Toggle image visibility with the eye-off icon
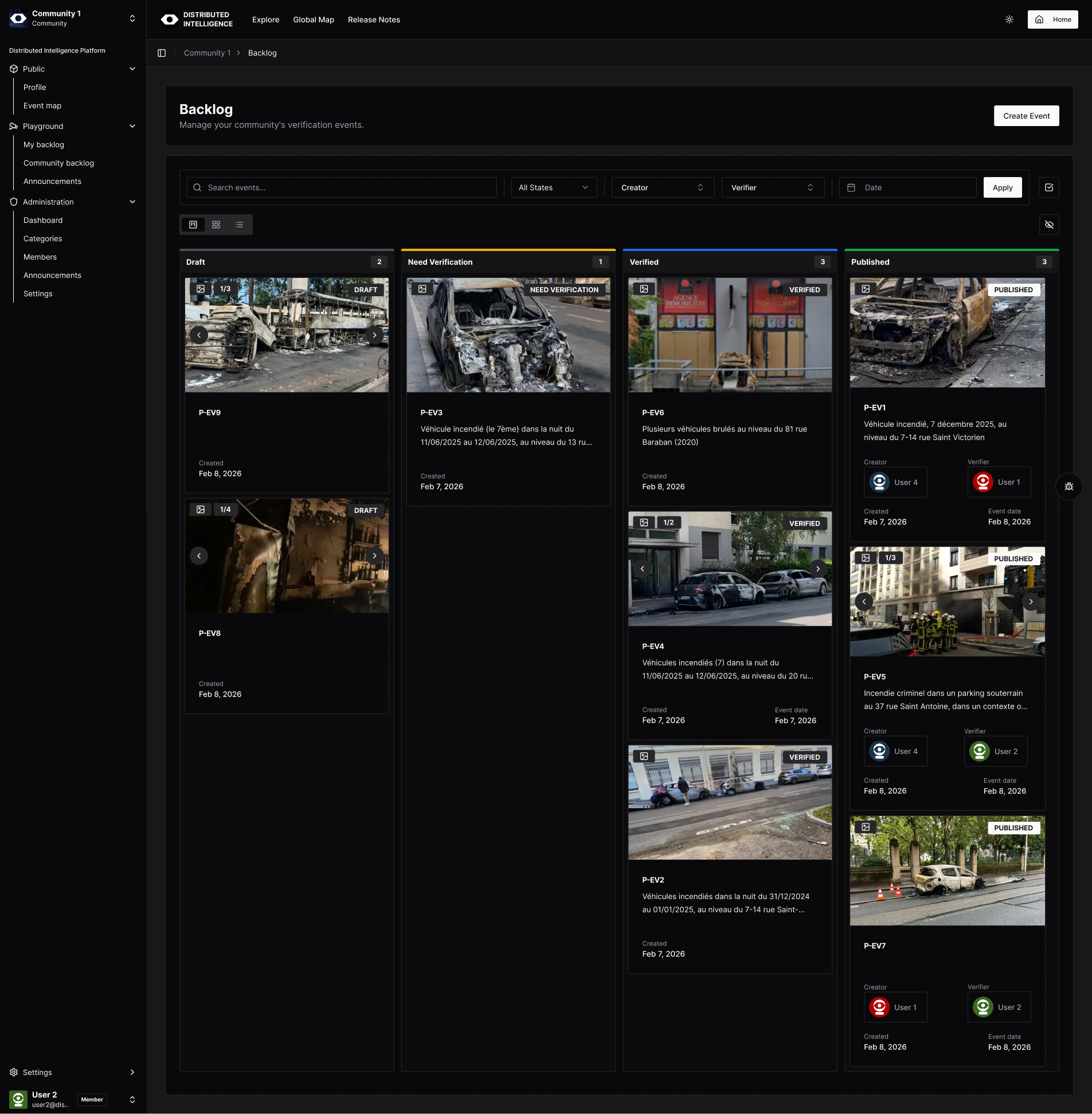 (1050, 224)
